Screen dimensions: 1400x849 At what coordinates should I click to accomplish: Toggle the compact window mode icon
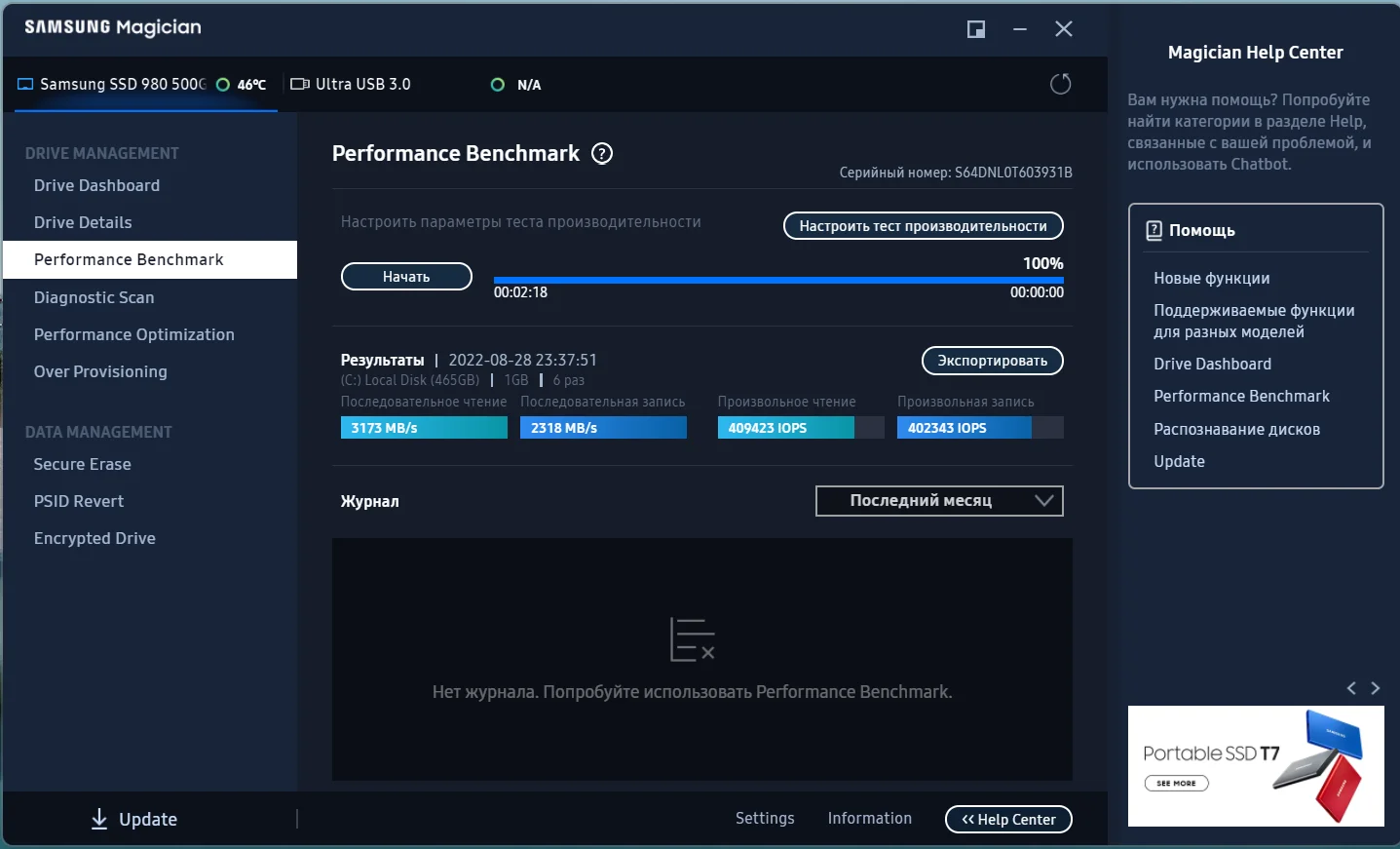[x=975, y=29]
